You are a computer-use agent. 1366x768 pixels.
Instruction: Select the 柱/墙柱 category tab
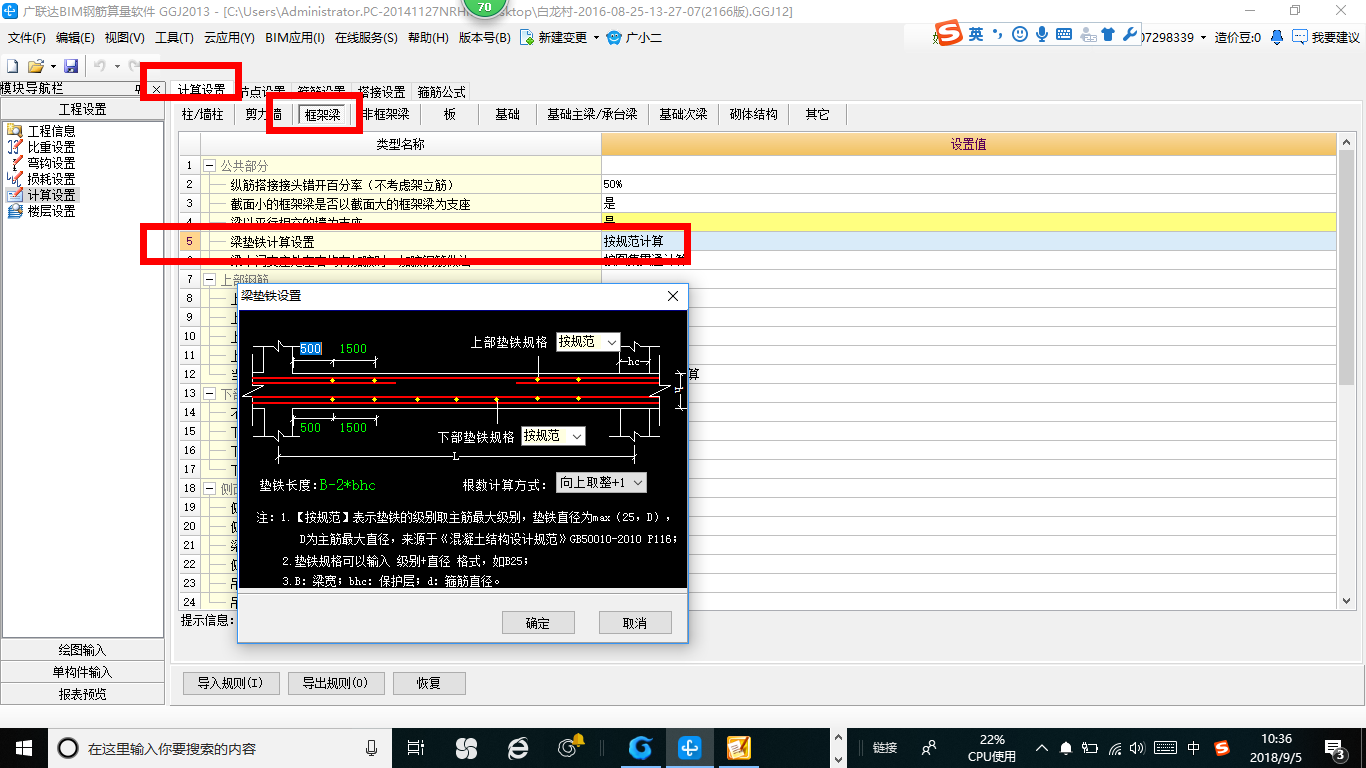(202, 115)
